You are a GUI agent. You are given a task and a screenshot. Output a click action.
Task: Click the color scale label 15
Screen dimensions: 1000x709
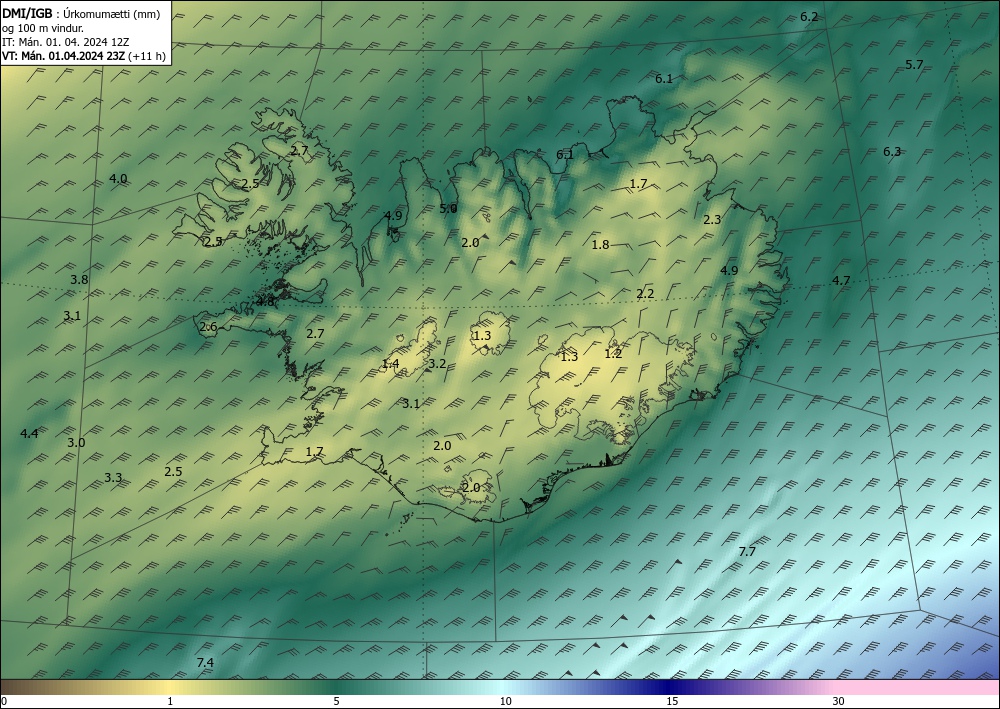pyautogui.click(x=672, y=701)
